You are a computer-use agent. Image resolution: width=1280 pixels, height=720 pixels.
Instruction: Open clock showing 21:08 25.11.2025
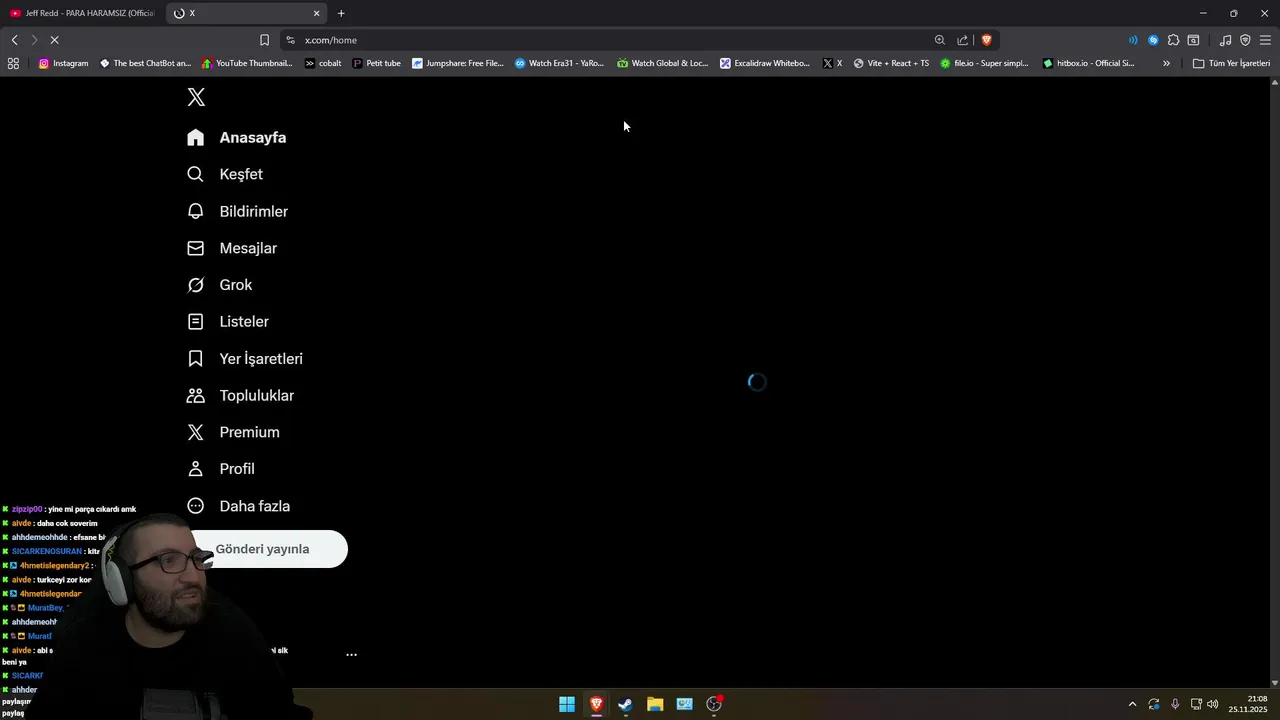point(1248,704)
